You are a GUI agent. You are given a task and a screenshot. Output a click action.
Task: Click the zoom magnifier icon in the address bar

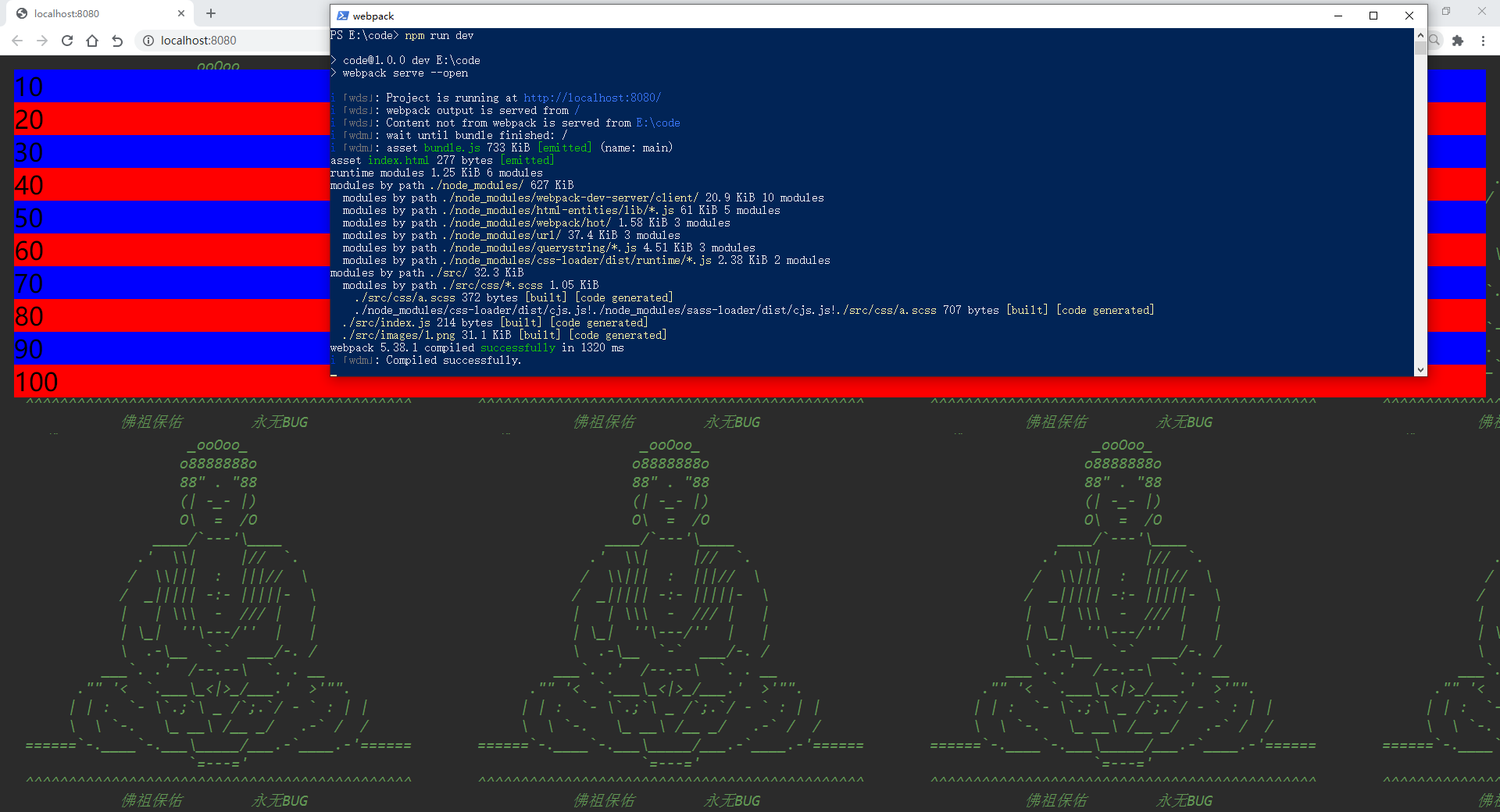pyautogui.click(x=1434, y=40)
